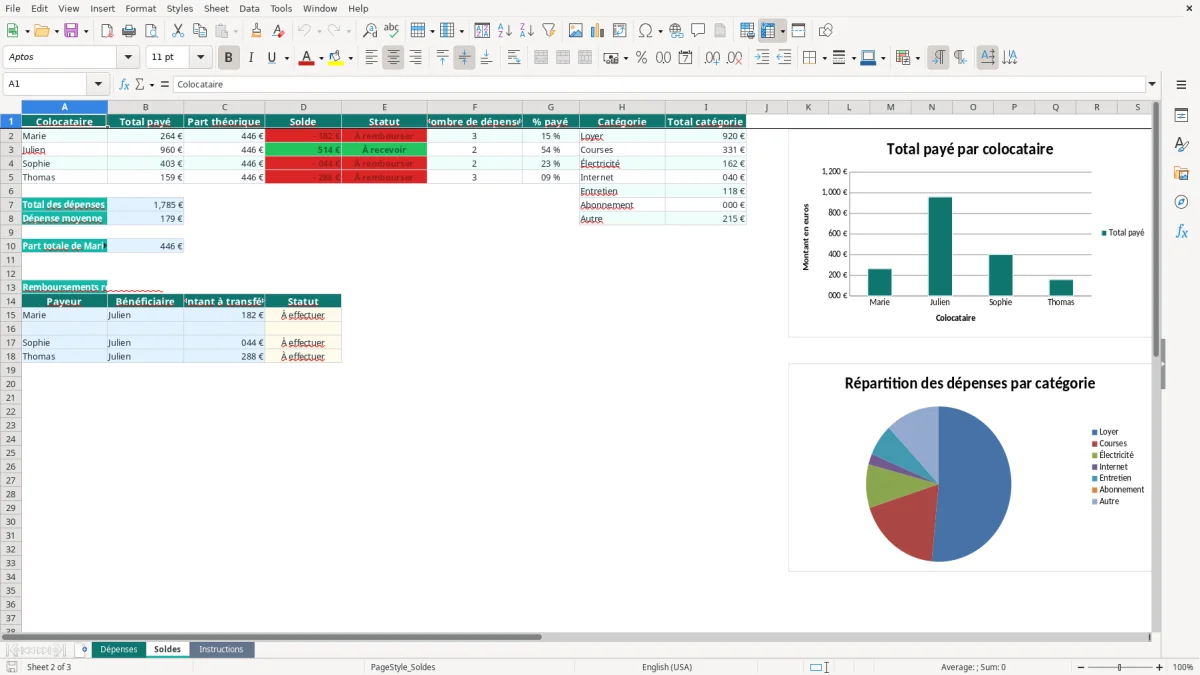Open sidebar Navigator compass icon
The image size is (1200, 675).
[x=1181, y=202]
